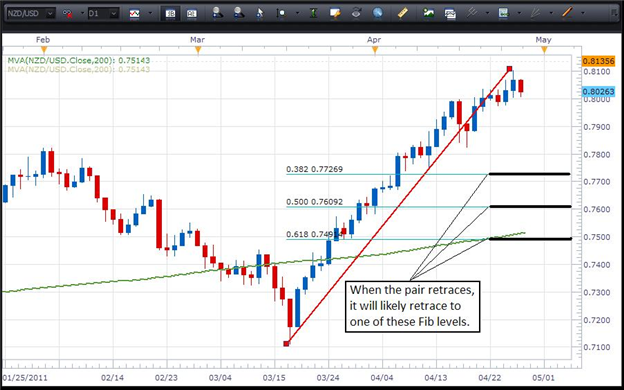Expand arrow beside pencil tool
Viewport: 624px width, 390px height.
tap(583, 14)
